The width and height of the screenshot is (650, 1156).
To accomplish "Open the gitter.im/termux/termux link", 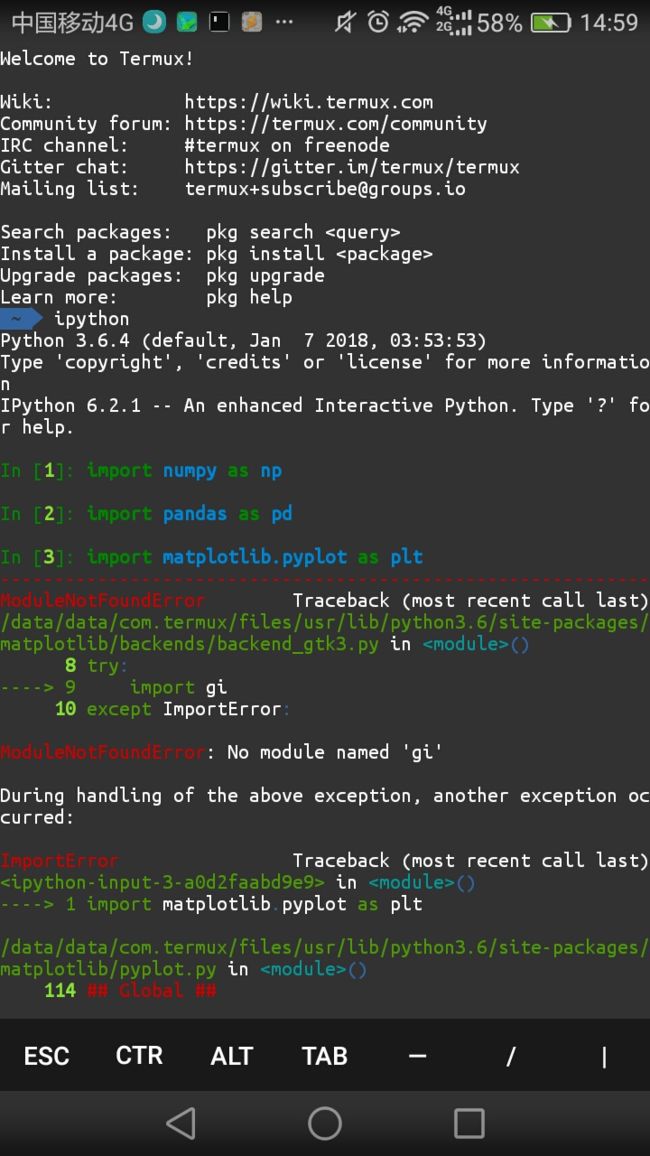I will pos(352,167).
